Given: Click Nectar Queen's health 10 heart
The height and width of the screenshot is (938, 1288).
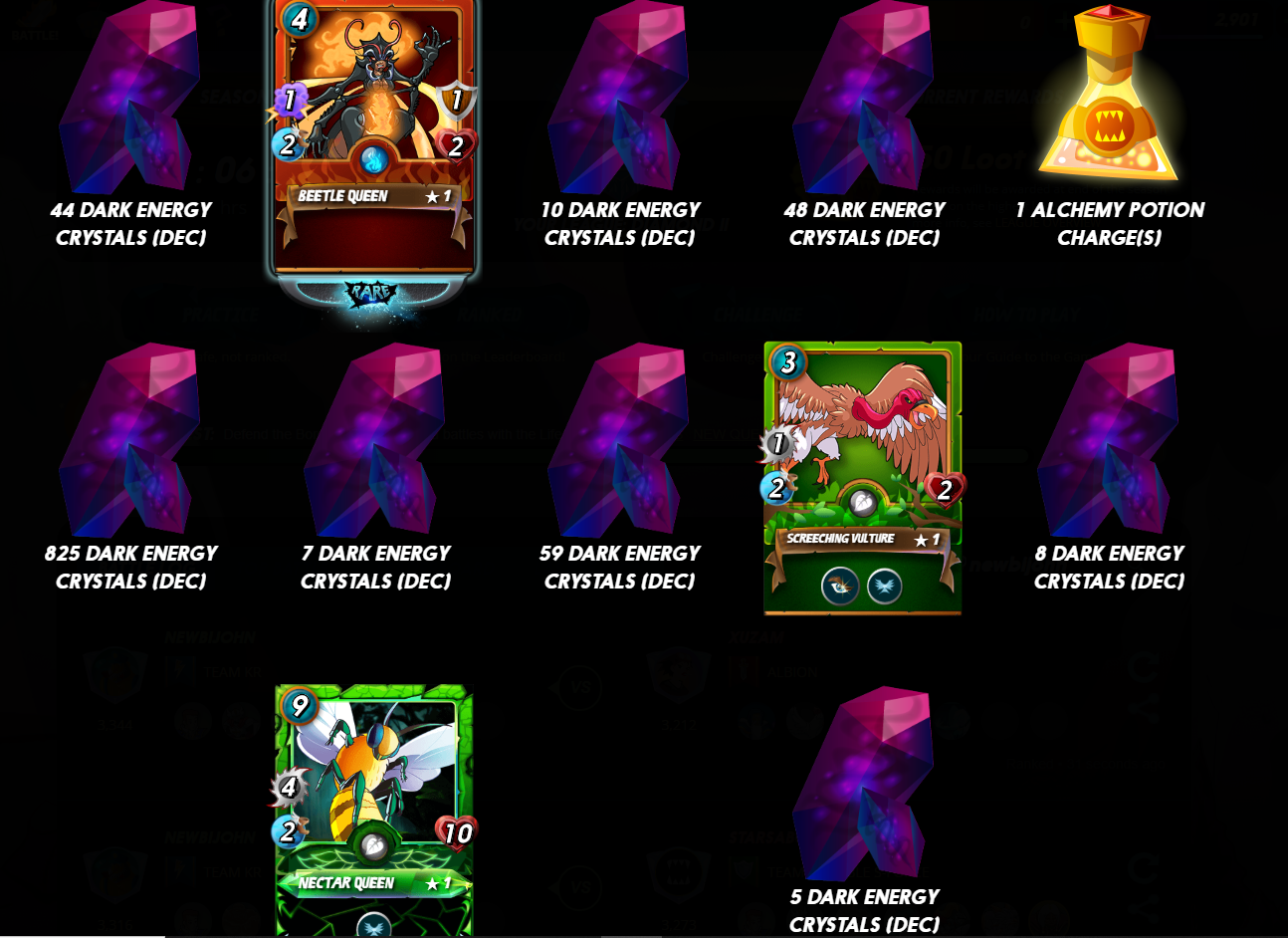Looking at the screenshot, I should tap(457, 832).
